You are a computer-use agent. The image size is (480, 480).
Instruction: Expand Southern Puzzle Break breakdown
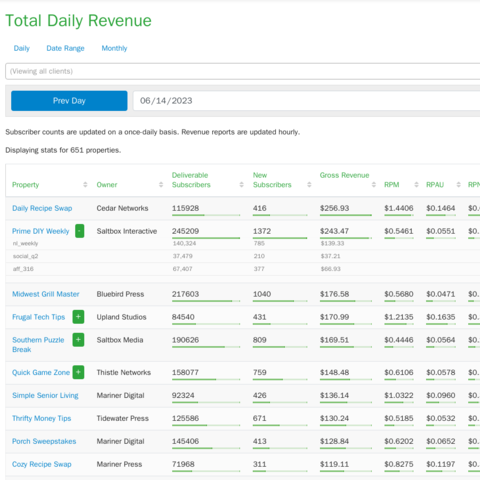click(x=78, y=340)
